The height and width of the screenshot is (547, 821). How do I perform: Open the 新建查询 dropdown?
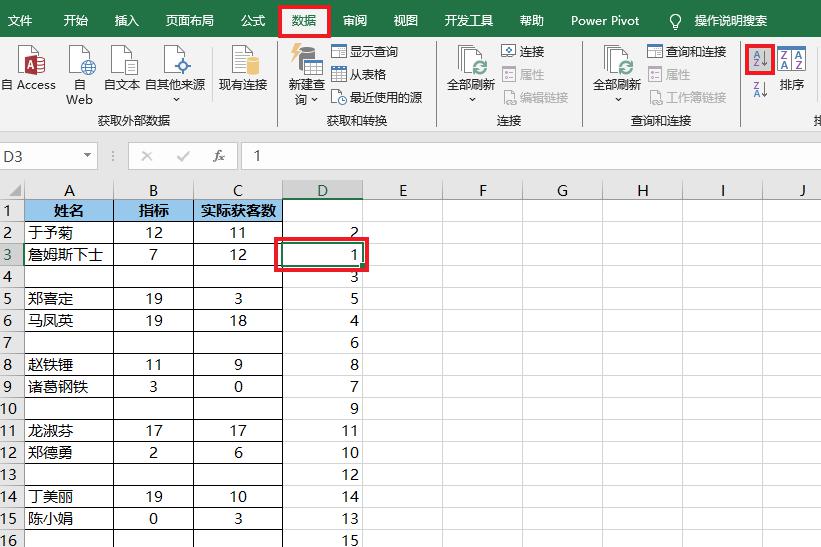pyautogui.click(x=306, y=75)
